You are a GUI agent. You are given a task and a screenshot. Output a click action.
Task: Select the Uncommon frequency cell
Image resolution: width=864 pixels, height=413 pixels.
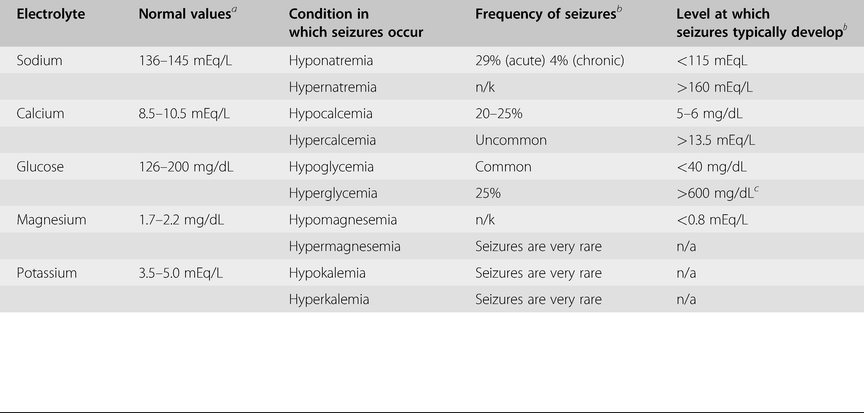coord(508,140)
